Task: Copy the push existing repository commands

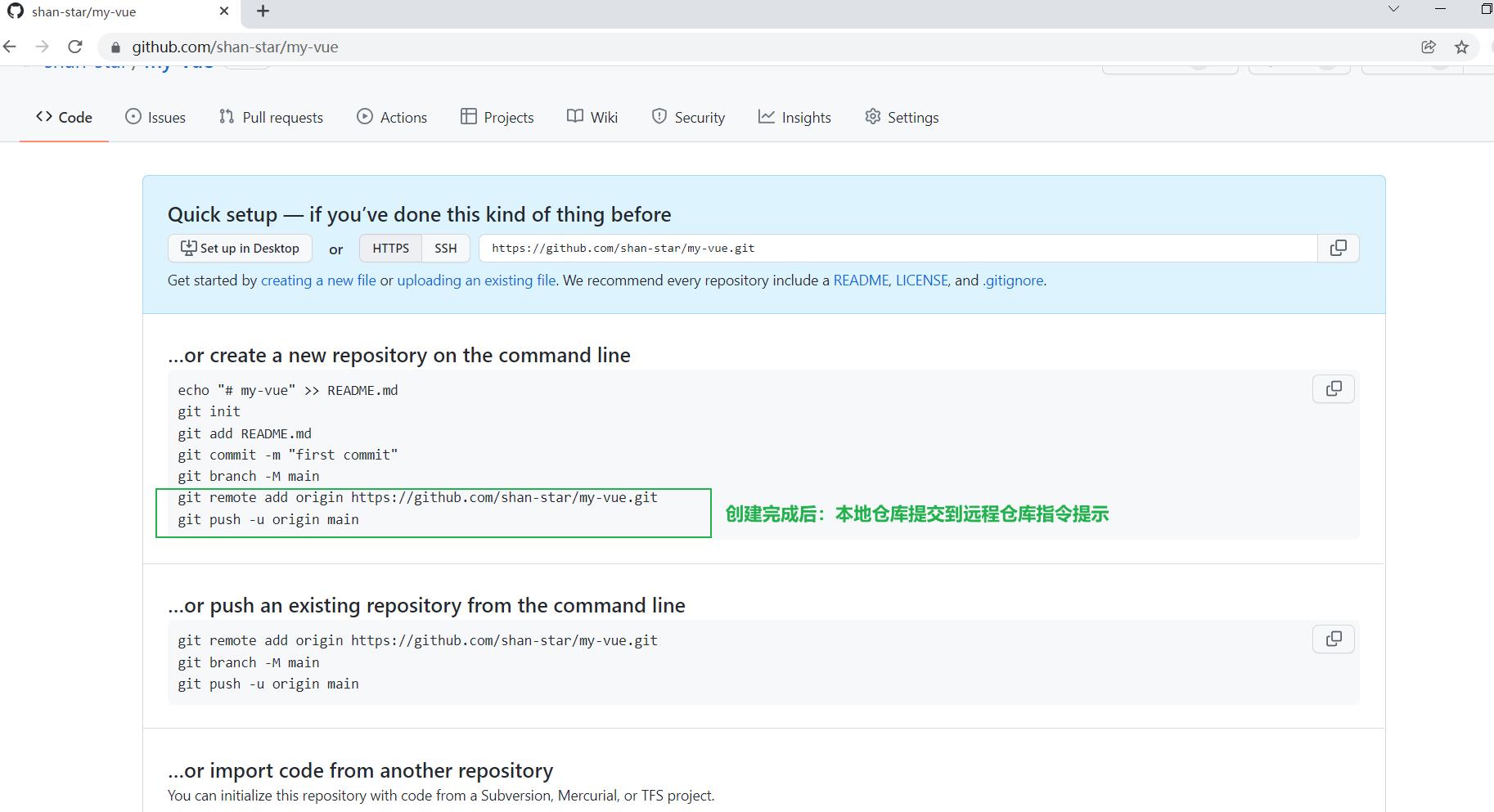Action: click(x=1334, y=639)
